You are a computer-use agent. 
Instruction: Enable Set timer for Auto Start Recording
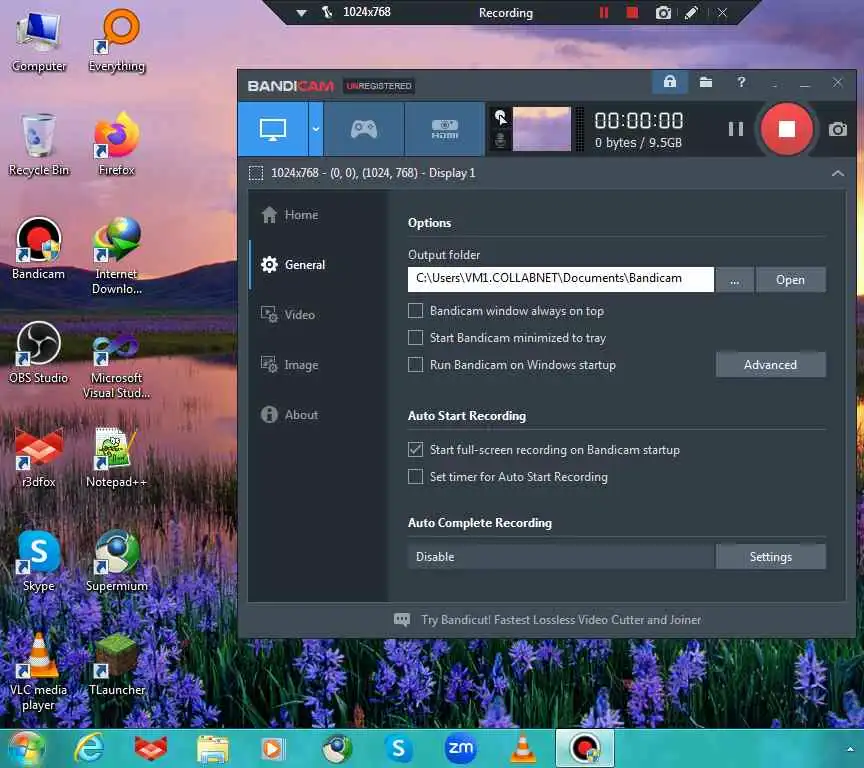[415, 477]
